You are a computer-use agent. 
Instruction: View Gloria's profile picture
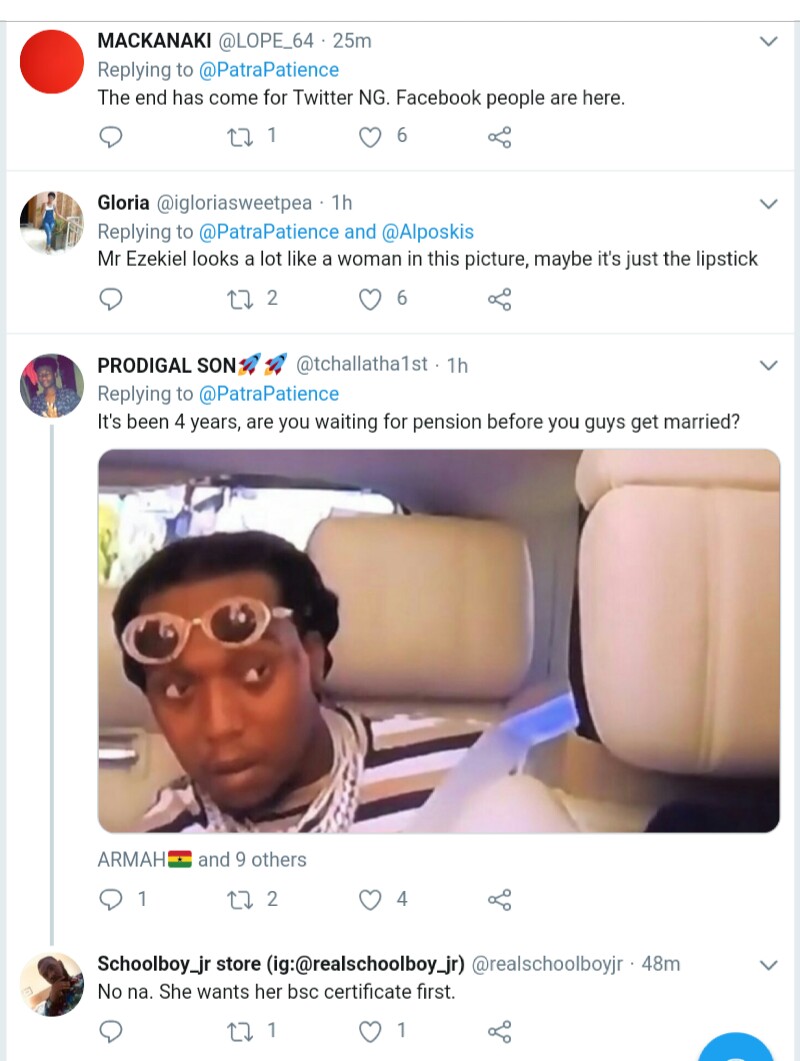pyautogui.click(x=52, y=222)
